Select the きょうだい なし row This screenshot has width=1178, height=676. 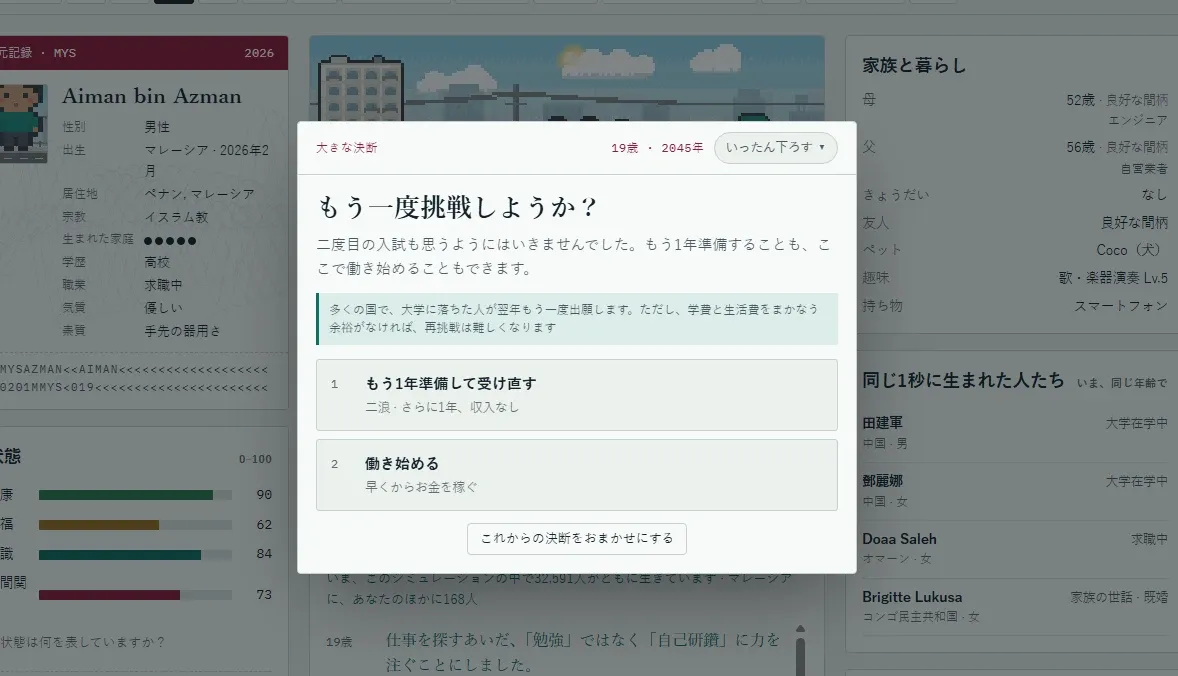tap(1015, 195)
